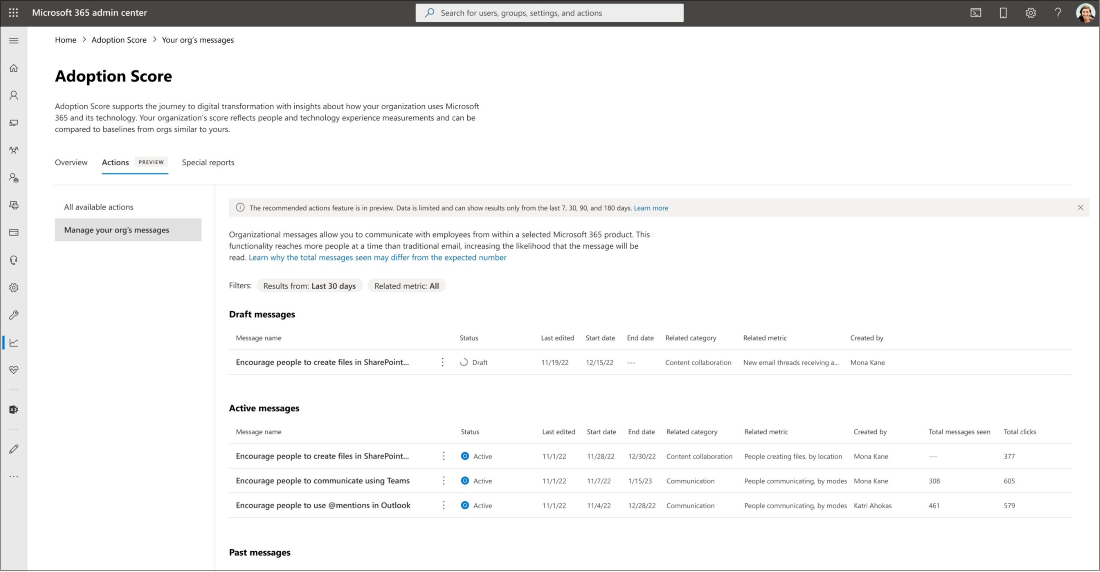Screen dimensions: 1100x572
Task: Click the search box for users and groups
Action: click(x=549, y=13)
